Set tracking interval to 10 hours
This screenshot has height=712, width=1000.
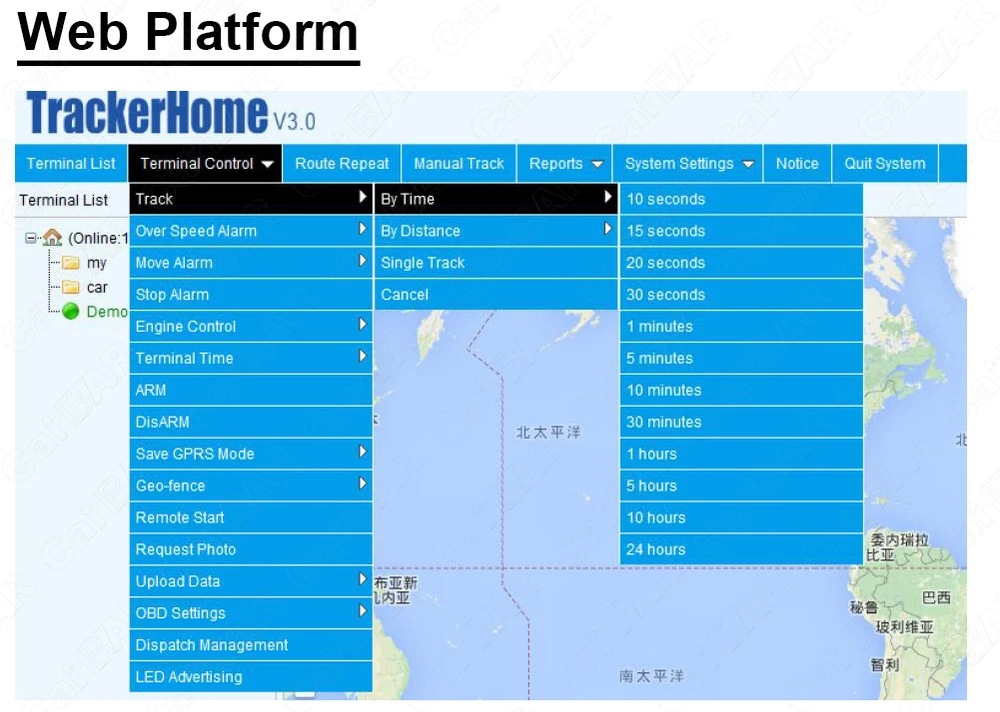[x=741, y=518]
